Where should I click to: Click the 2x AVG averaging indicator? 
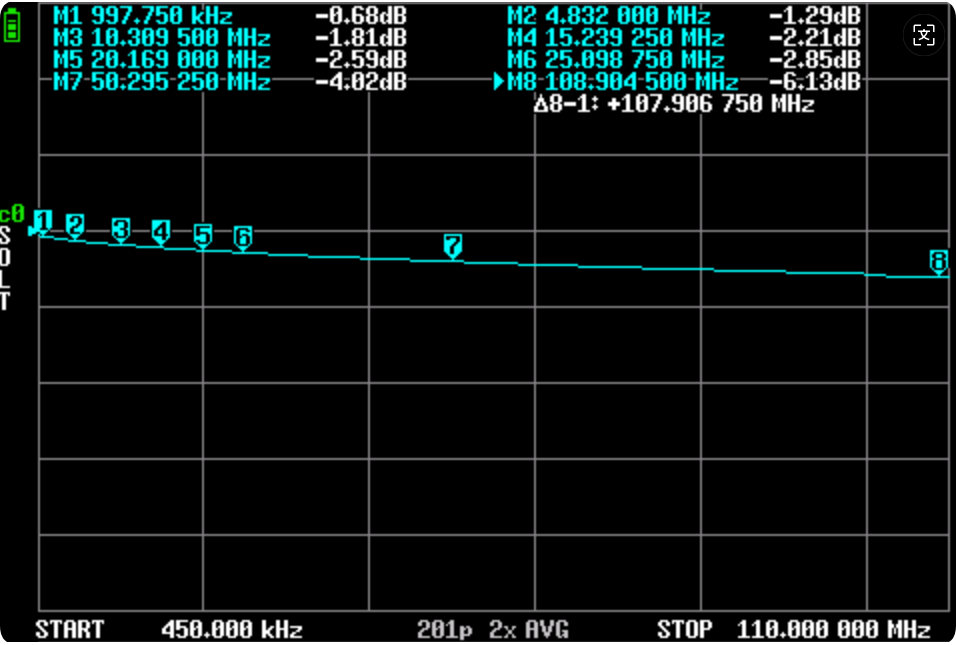pos(529,630)
